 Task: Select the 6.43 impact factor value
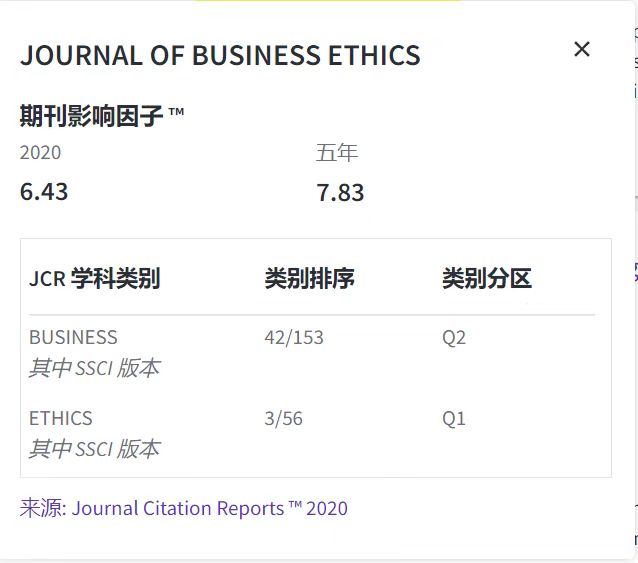click(44, 191)
